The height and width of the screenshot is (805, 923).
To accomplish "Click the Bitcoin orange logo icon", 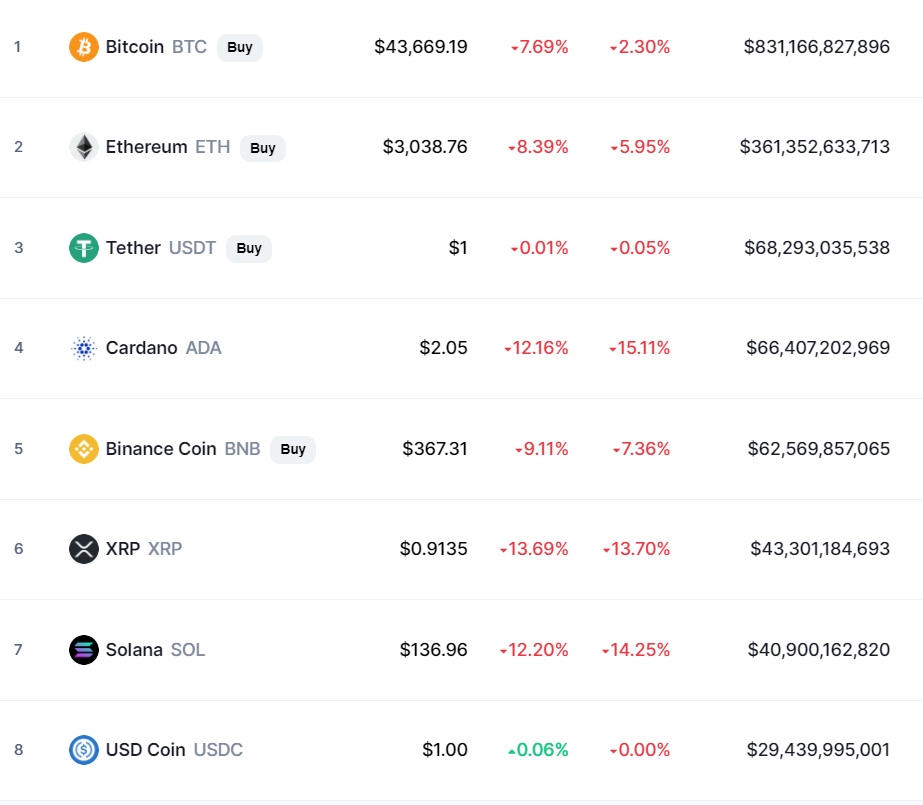I will (x=84, y=46).
